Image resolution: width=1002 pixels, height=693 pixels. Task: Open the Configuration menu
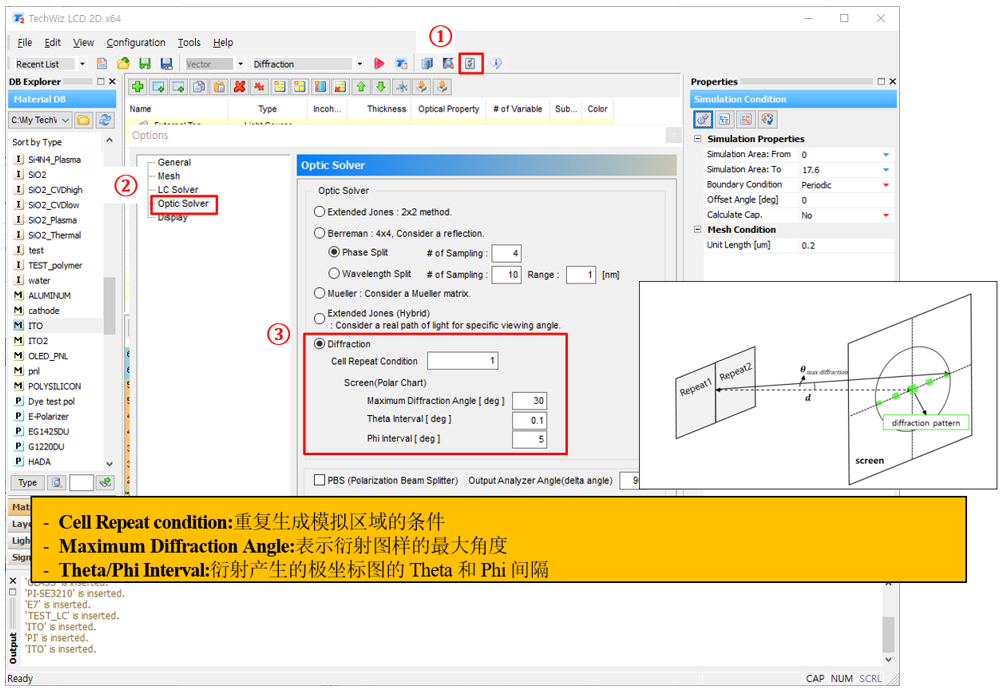136,43
